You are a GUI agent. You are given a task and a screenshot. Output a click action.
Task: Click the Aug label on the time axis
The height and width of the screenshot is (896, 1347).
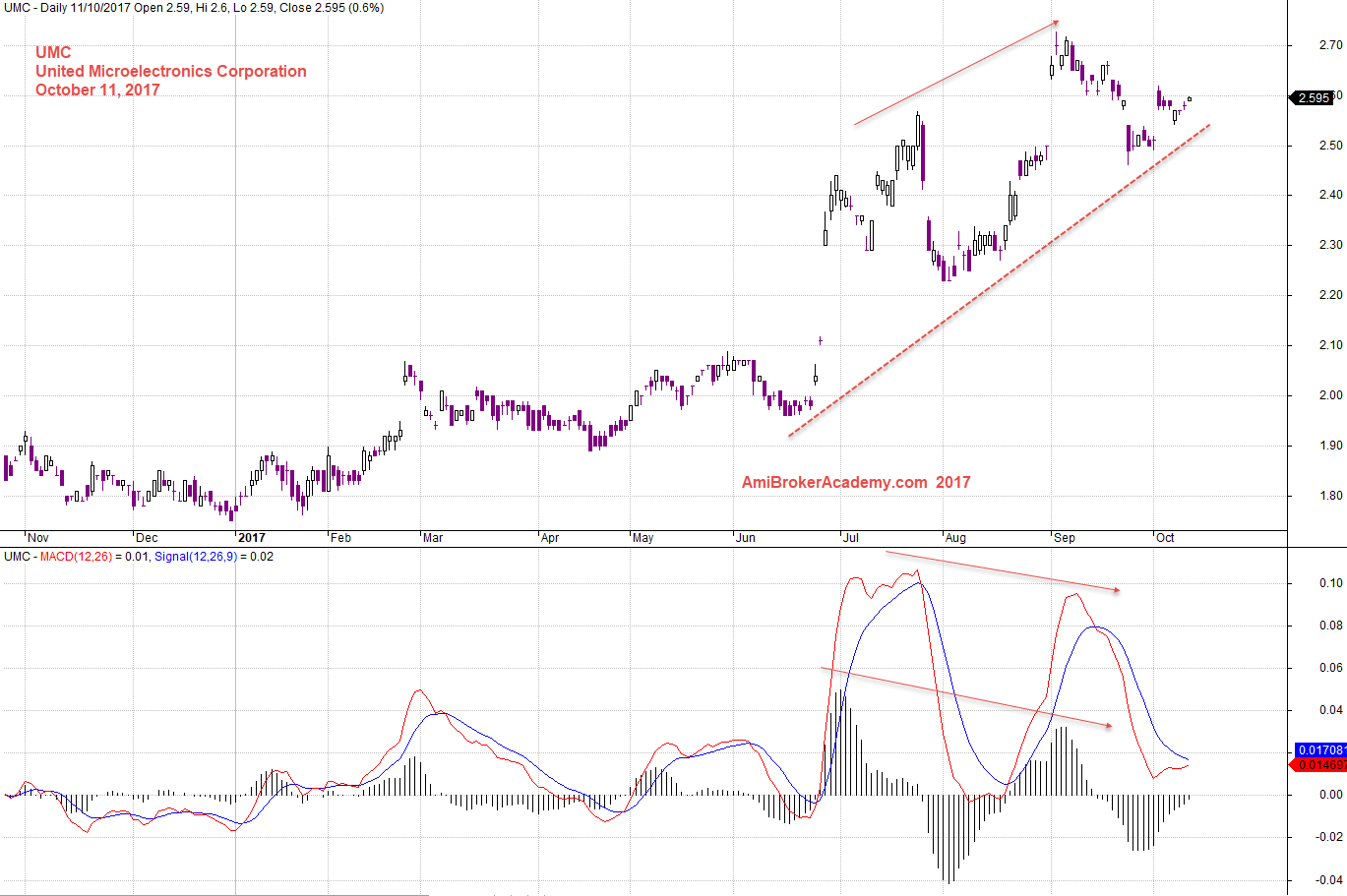pos(955,538)
